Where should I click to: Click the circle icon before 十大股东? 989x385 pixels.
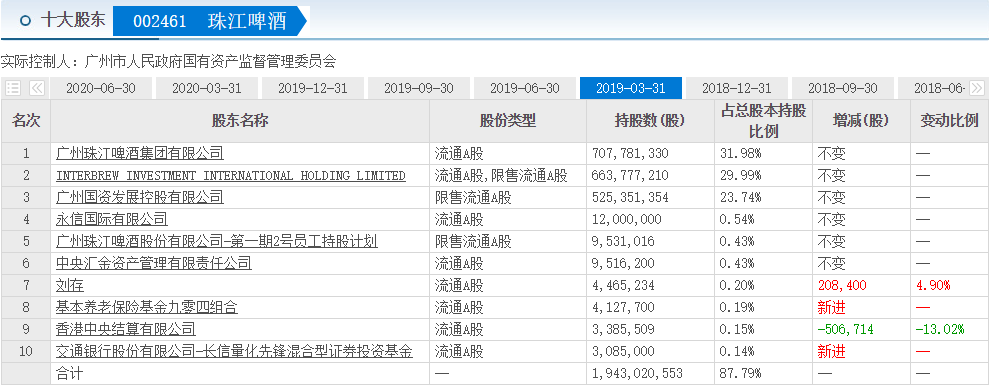(25, 20)
